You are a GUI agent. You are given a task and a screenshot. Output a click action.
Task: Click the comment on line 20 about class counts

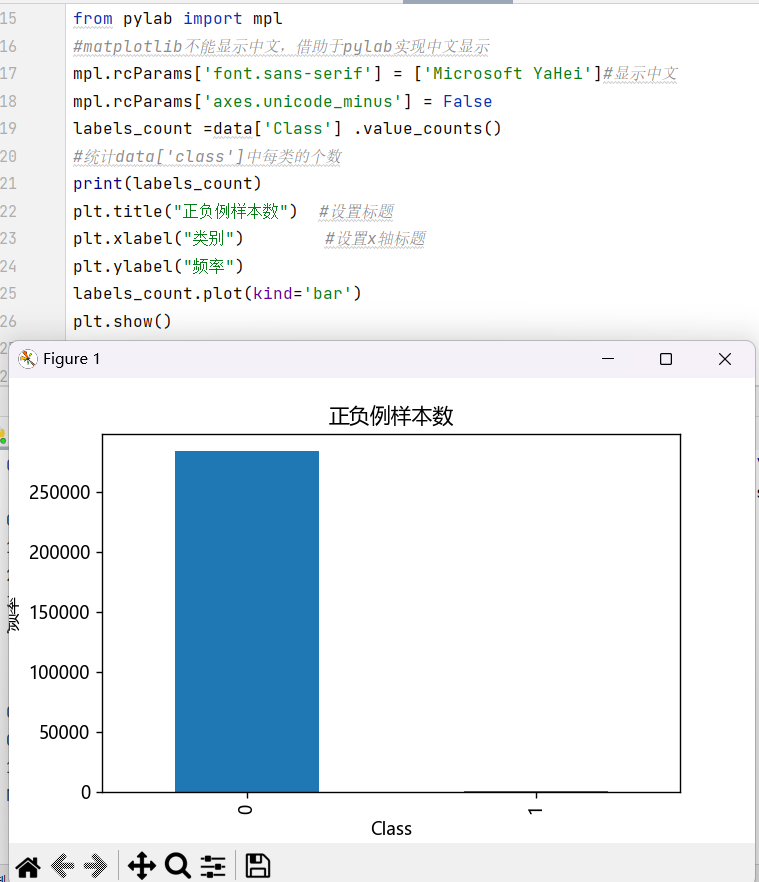(207, 156)
